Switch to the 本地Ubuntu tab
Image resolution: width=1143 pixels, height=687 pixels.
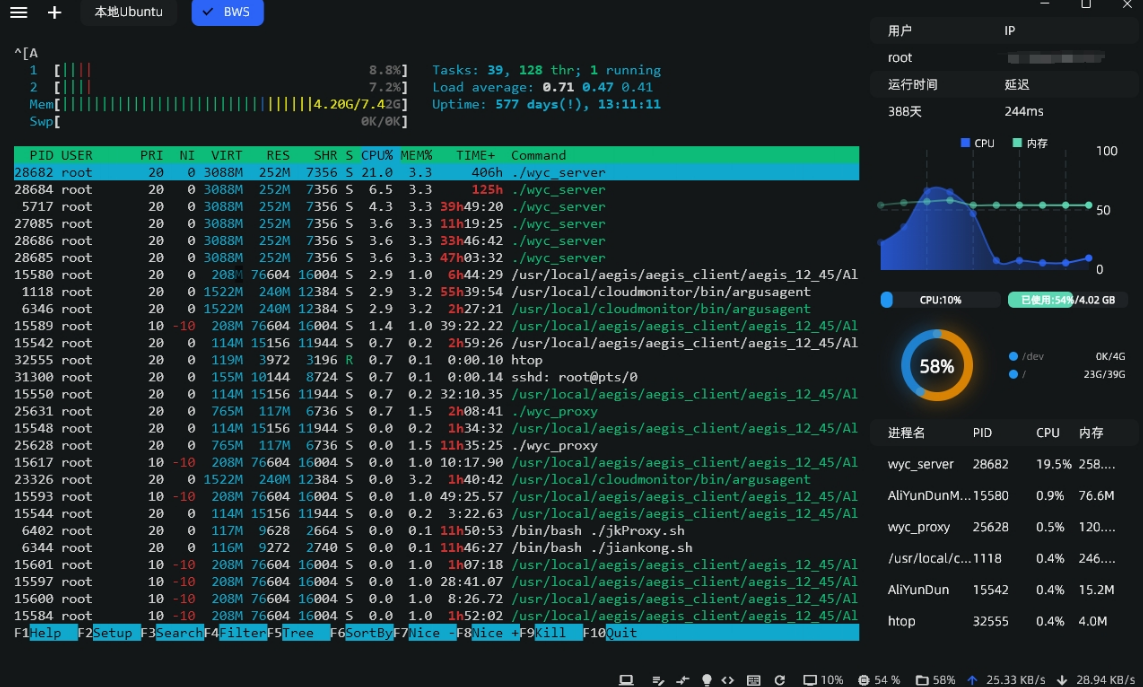click(x=128, y=13)
